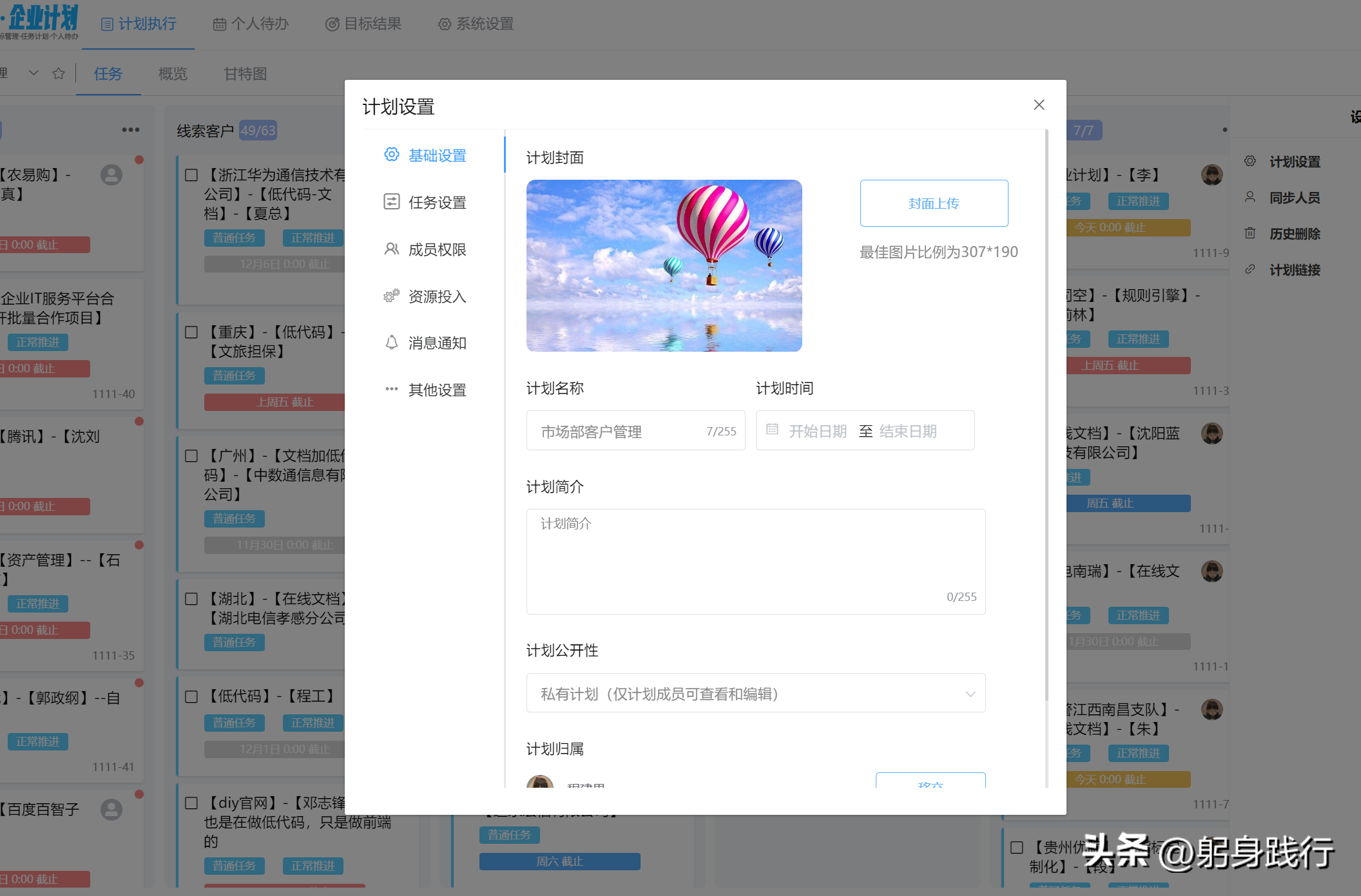1361x896 pixels.
Task: Click the 成员权限 people icon
Action: [x=391, y=249]
